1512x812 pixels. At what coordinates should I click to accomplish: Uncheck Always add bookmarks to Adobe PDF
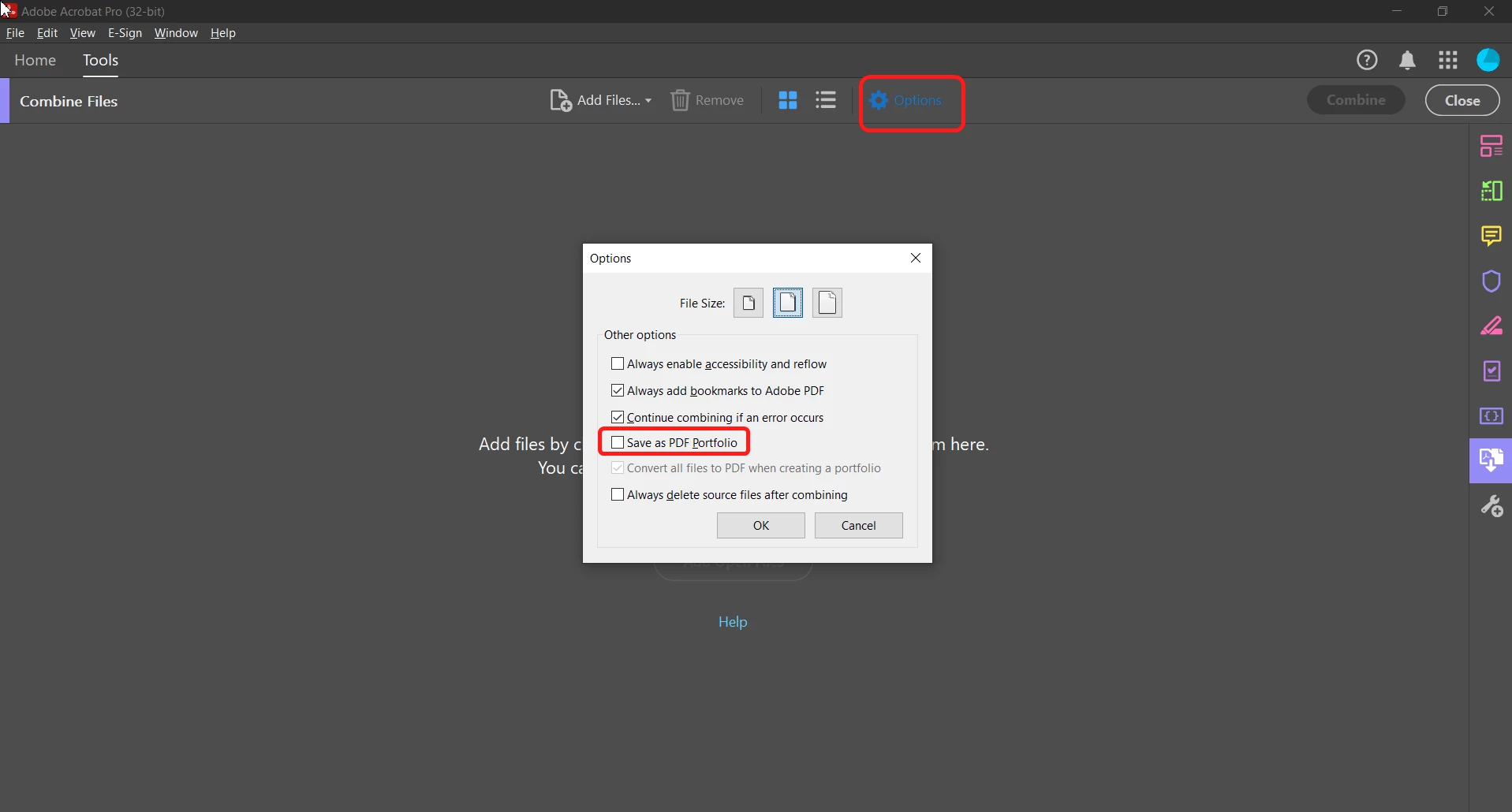pyautogui.click(x=618, y=390)
